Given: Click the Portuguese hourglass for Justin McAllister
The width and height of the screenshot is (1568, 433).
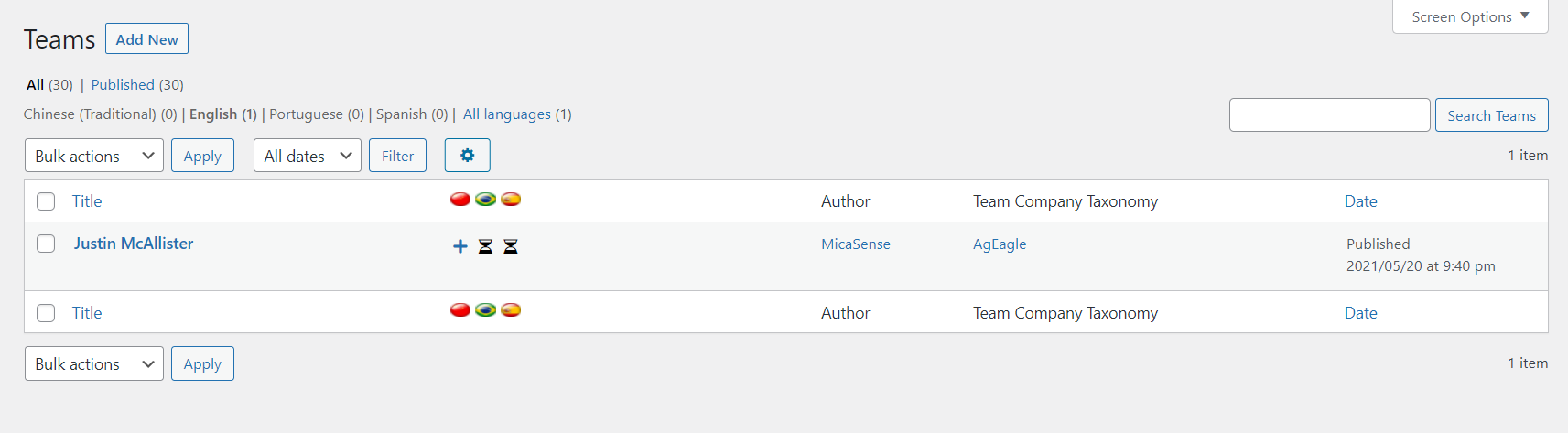Looking at the screenshot, I should pyautogui.click(x=486, y=246).
